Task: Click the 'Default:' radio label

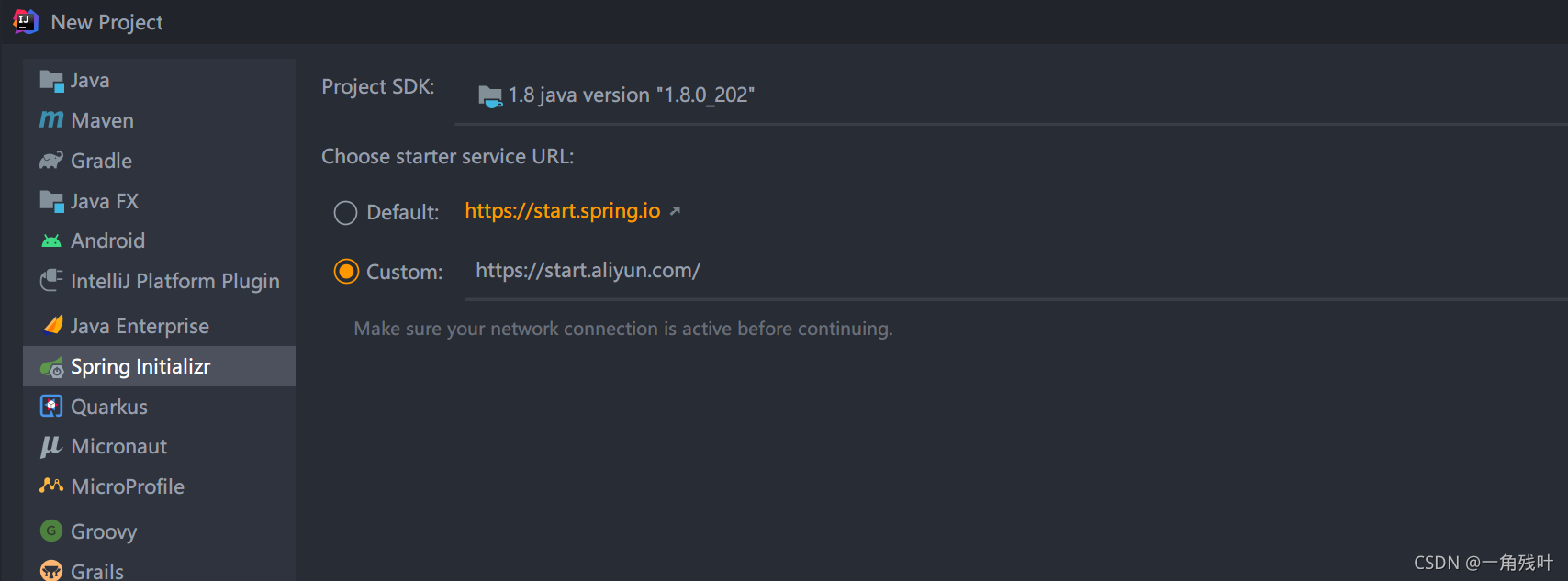Action: (403, 213)
